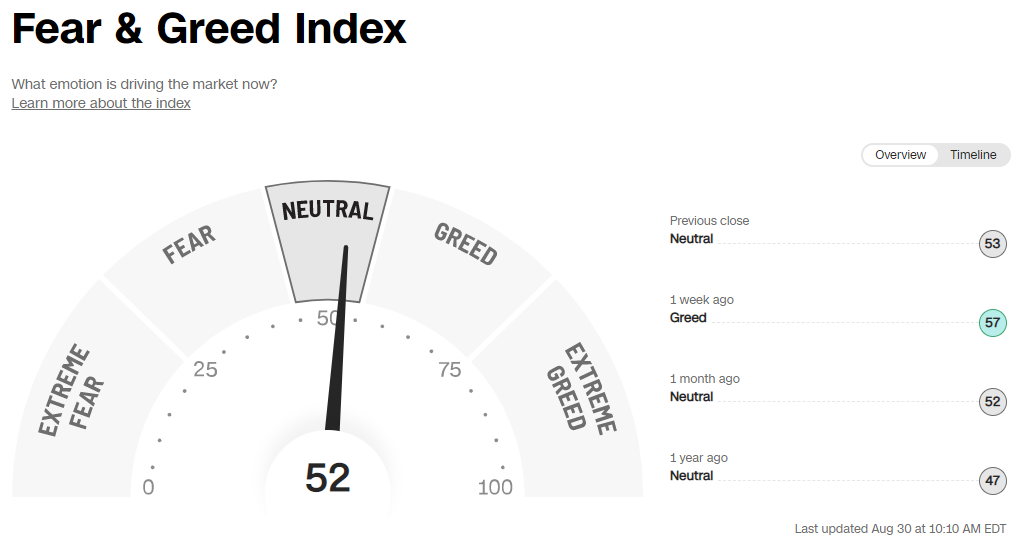Click the 75 mark on gauge scale
This screenshot has height=545, width=1024.
tap(450, 370)
